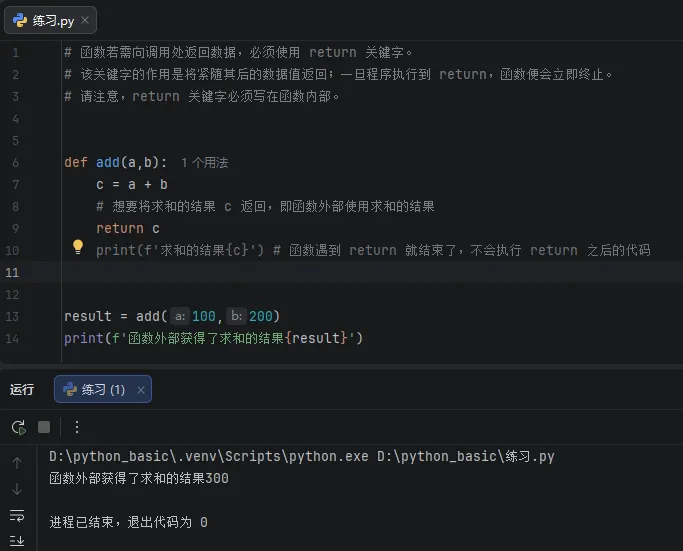
Task: Click the Stop process square icon
Action: tap(44, 427)
